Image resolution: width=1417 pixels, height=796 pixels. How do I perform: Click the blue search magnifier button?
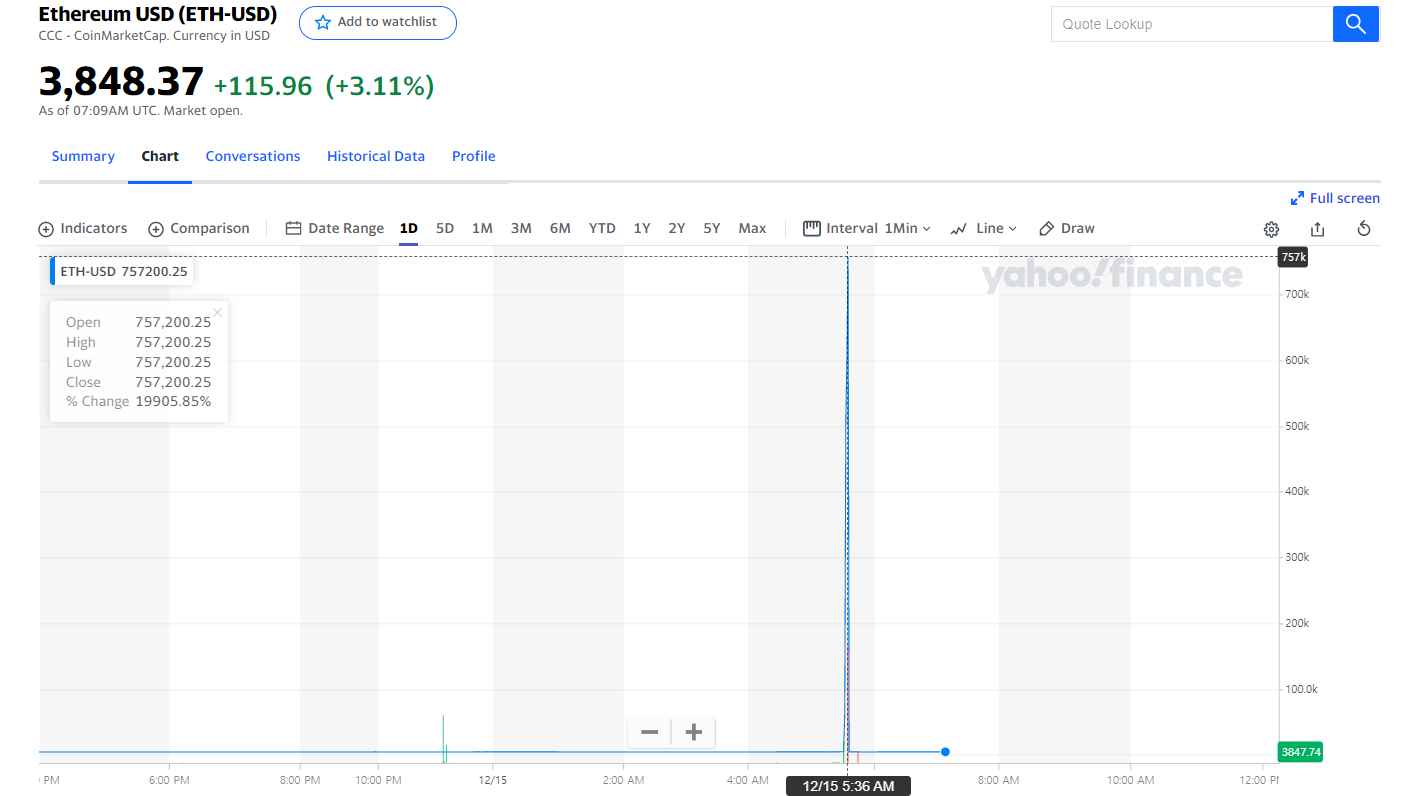point(1355,24)
